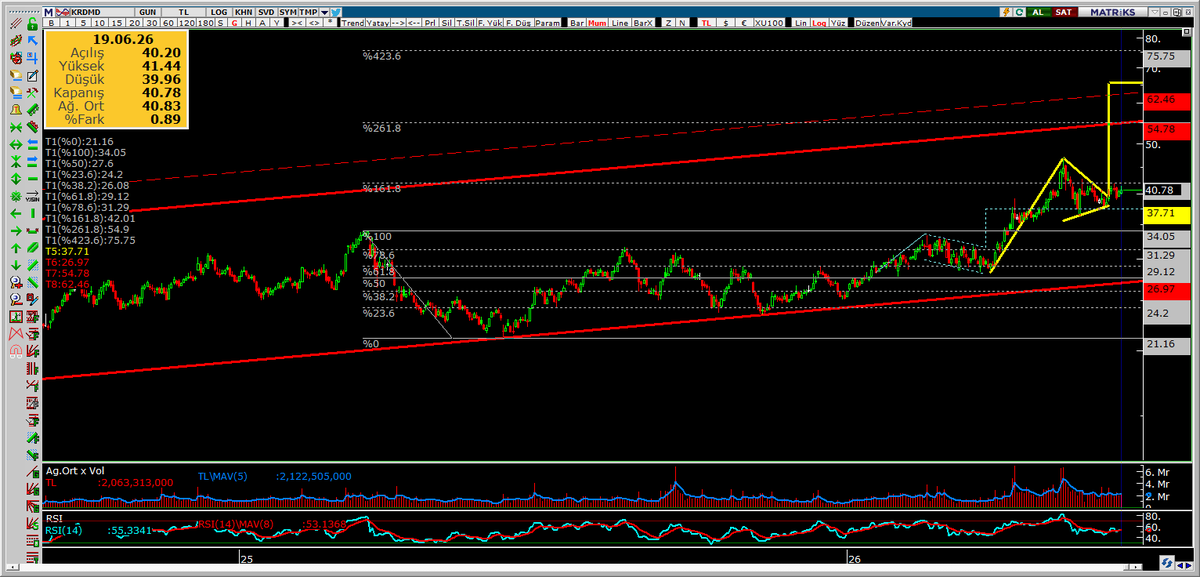Open the TL currency dropdown in title row
The height and width of the screenshot is (577, 1200).
pos(184,12)
